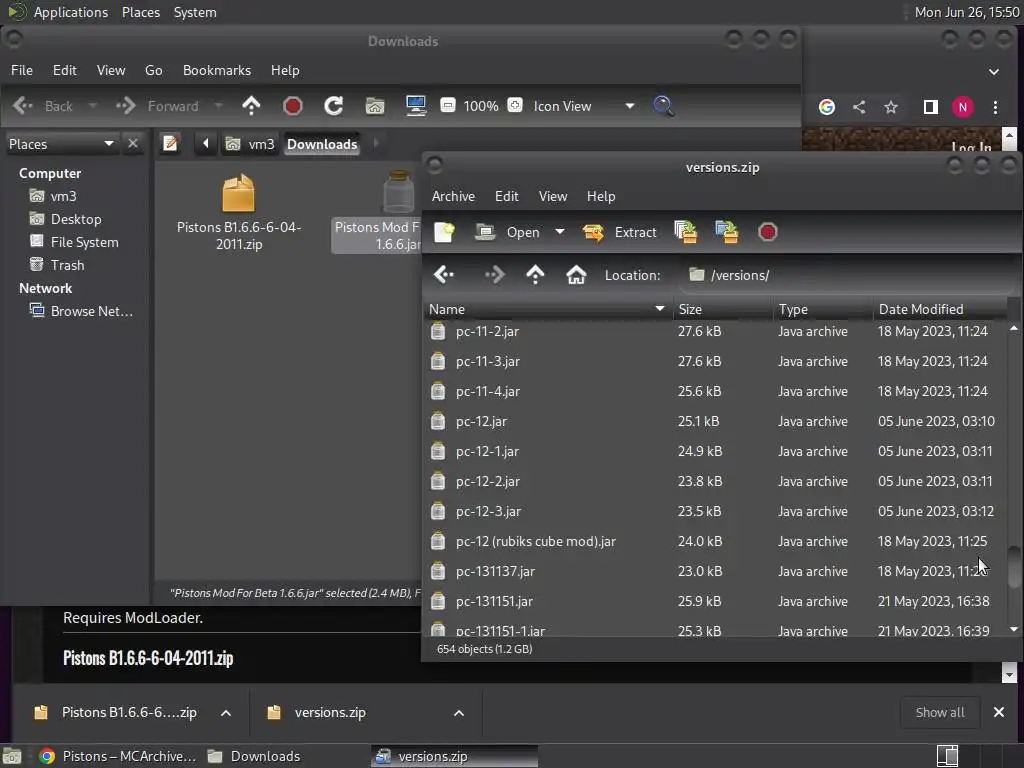Click Extract in the archive toolbar
1024x768 pixels.
coord(619,232)
